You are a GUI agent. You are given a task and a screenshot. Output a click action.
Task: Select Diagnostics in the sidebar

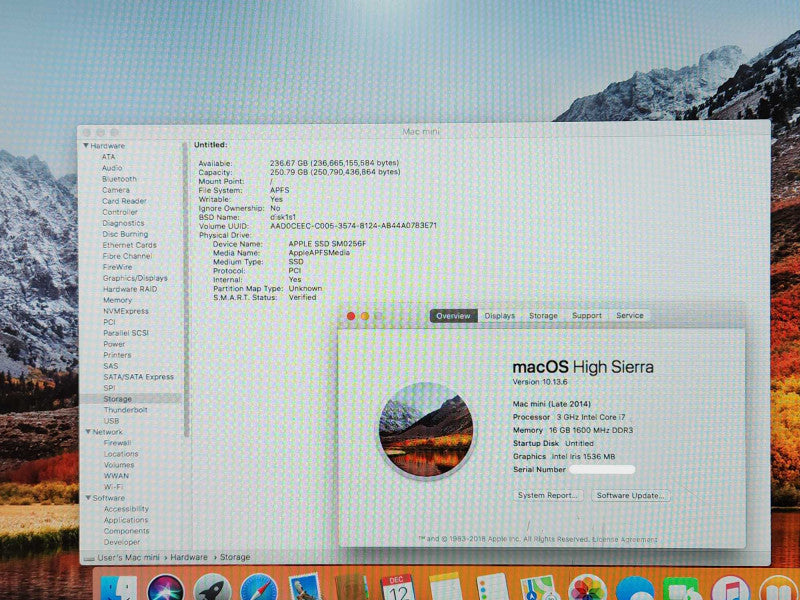[123, 223]
